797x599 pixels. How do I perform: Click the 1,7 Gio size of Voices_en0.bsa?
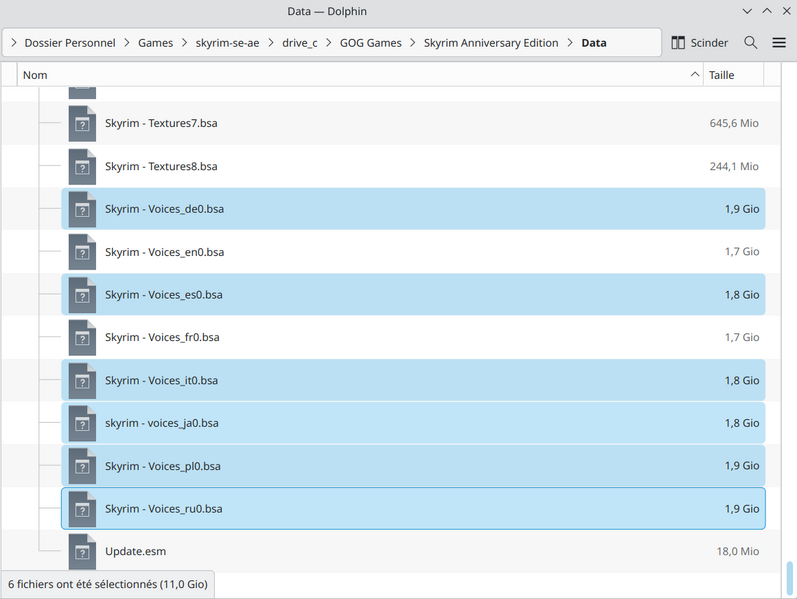pos(742,252)
